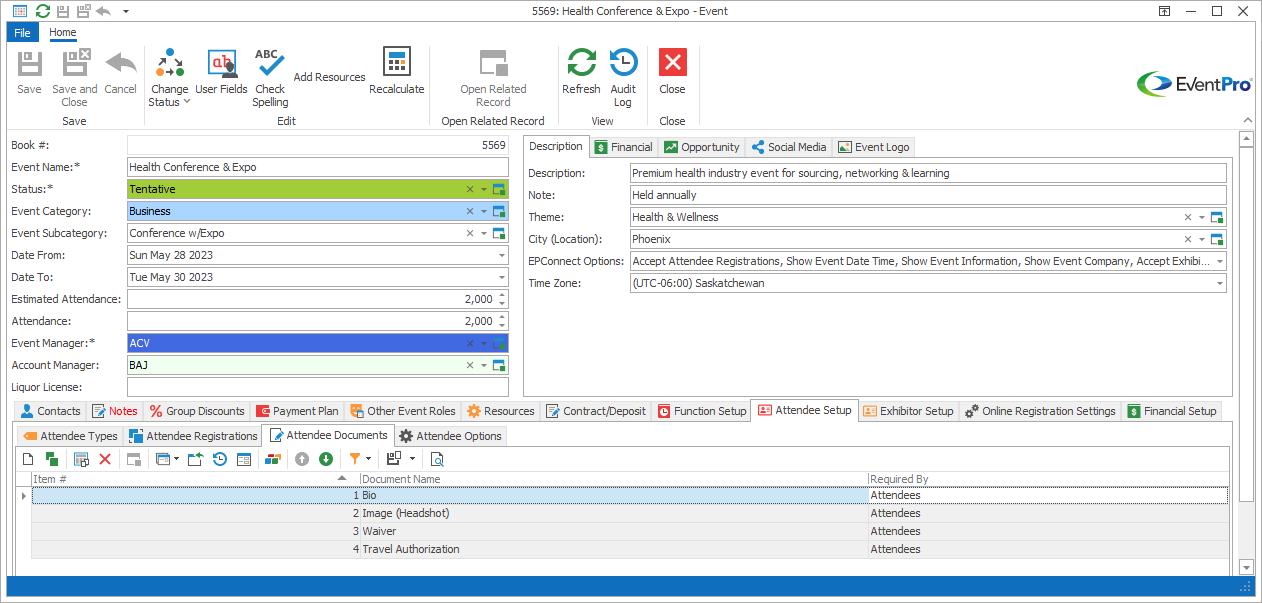Screen dimensions: 1262x603
Task: Open the Function Setup tab
Action: click(x=702, y=411)
